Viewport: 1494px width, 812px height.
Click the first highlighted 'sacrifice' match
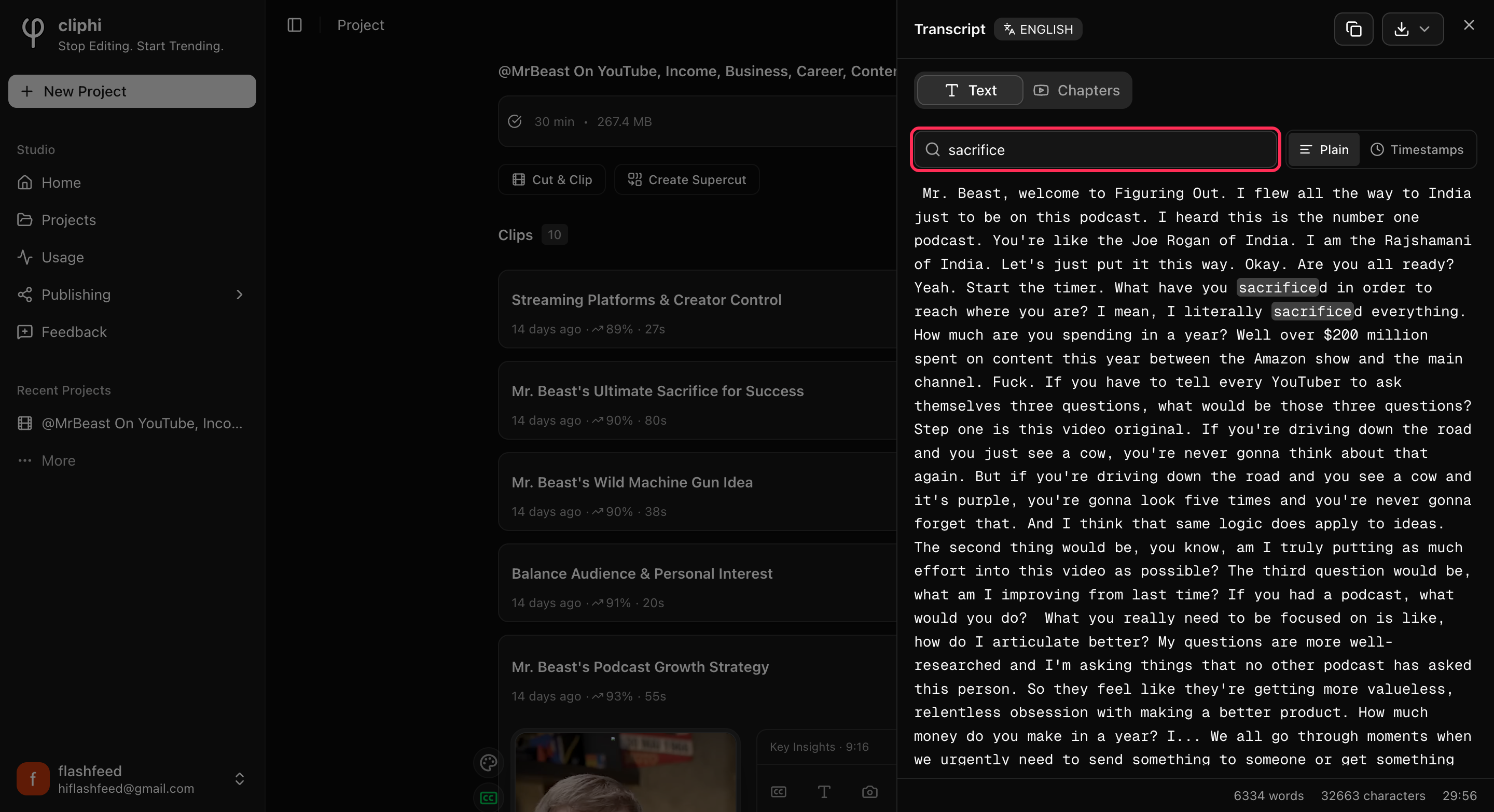click(x=1278, y=287)
